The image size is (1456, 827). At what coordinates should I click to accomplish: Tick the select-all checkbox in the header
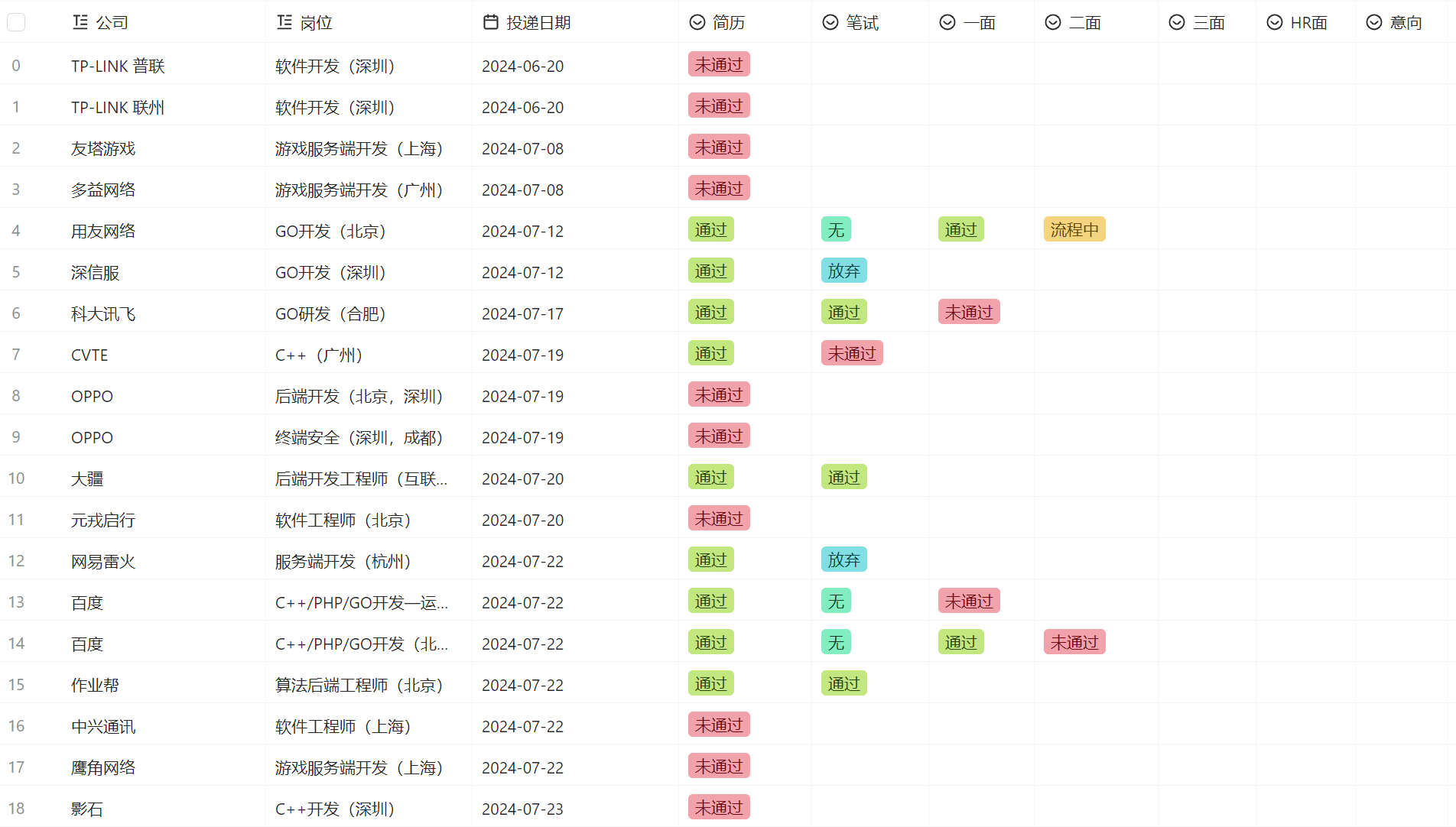click(x=16, y=22)
